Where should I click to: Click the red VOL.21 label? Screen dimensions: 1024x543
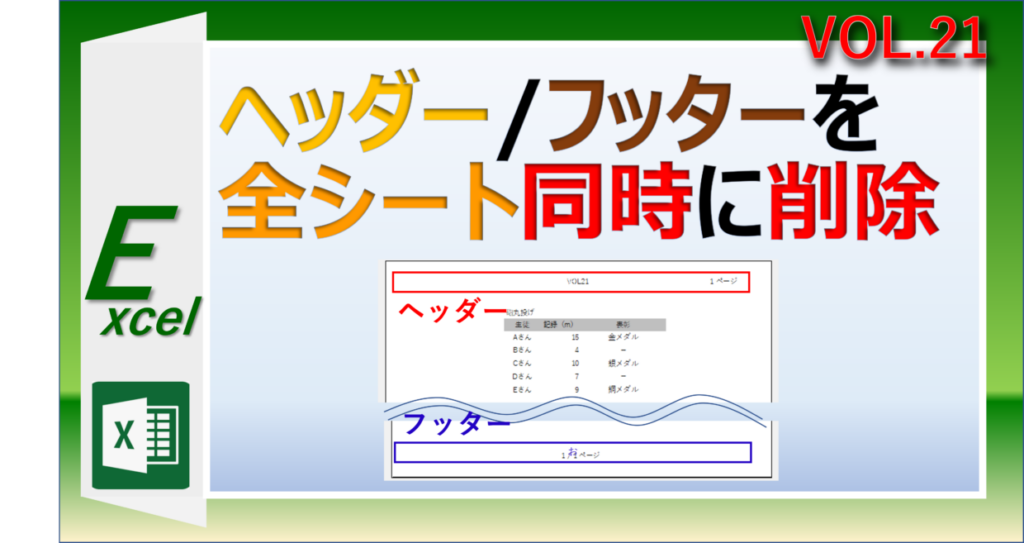tap(892, 42)
